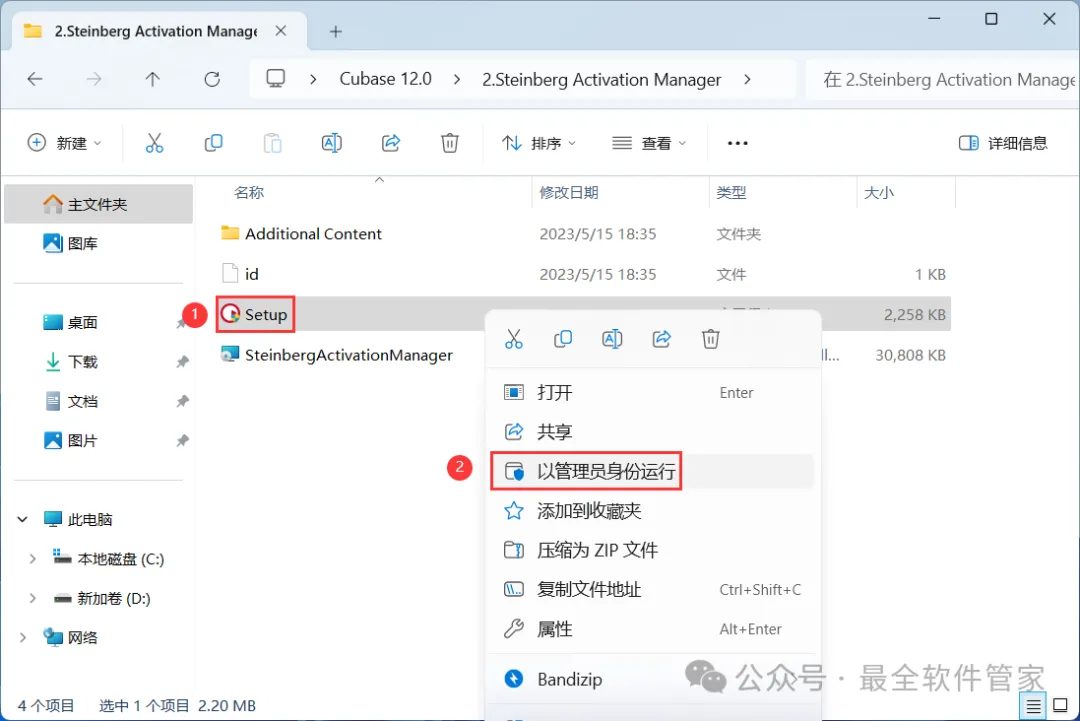Click Delete icon in context menu
The width and height of the screenshot is (1080, 721).
711,339
